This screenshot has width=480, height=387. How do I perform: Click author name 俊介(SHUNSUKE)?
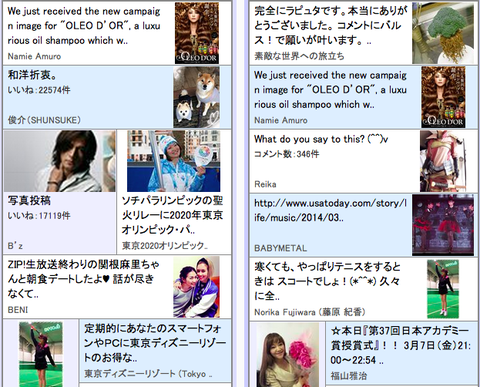tap(44, 120)
